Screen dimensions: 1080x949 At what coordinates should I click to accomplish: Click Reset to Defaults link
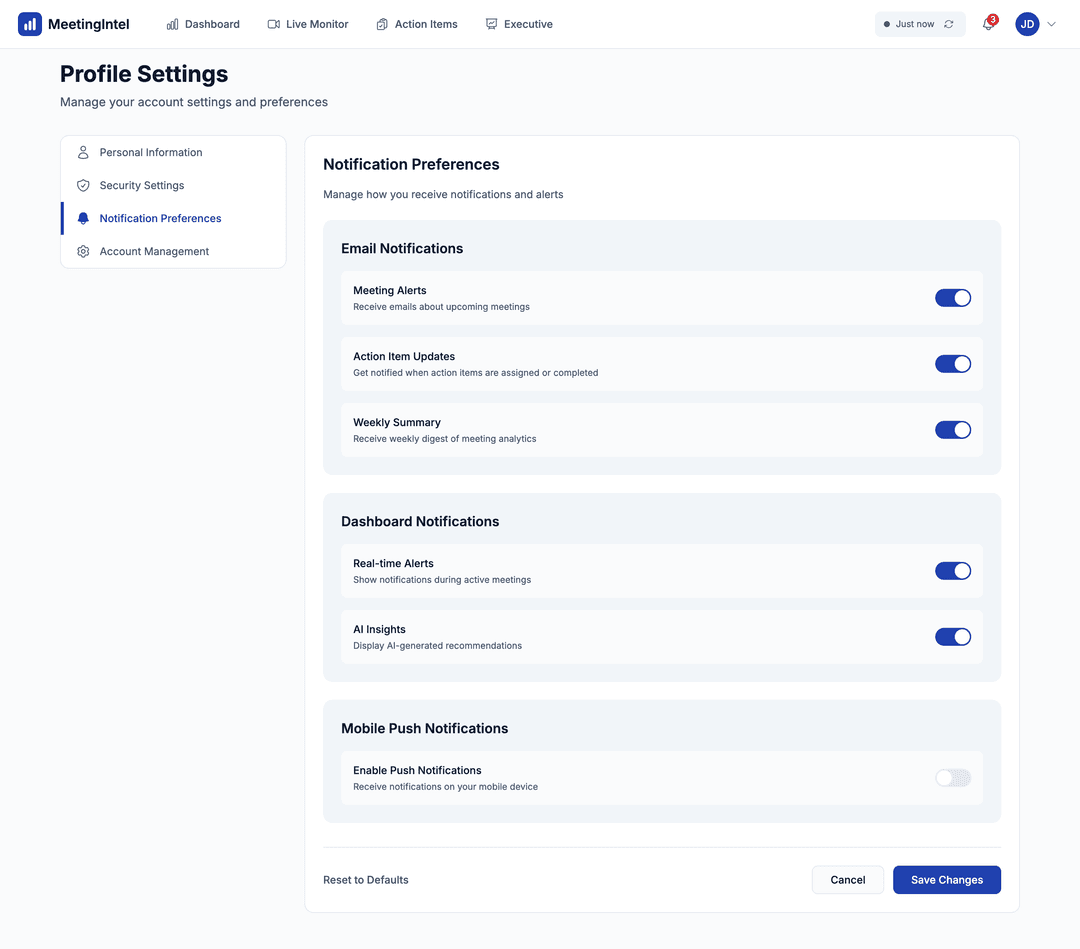pyautogui.click(x=366, y=880)
